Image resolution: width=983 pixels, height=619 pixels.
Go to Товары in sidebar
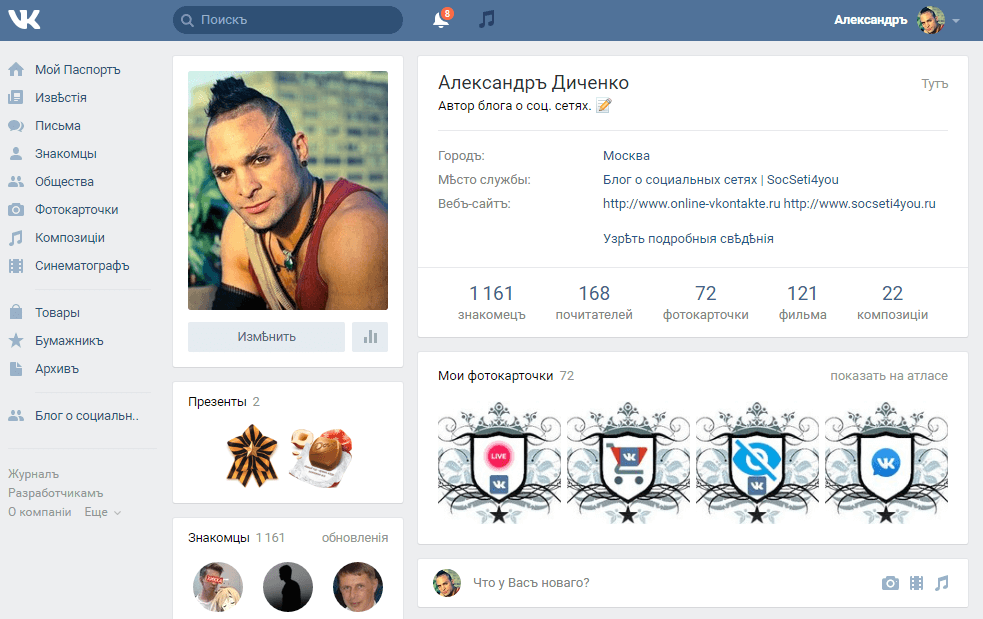pos(57,312)
